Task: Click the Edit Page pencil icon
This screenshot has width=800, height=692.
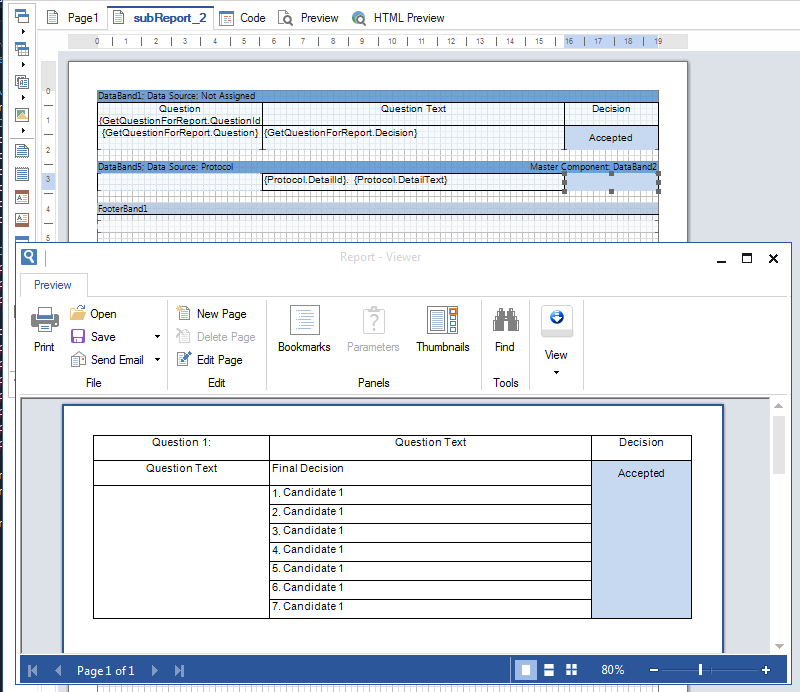Action: [184, 359]
